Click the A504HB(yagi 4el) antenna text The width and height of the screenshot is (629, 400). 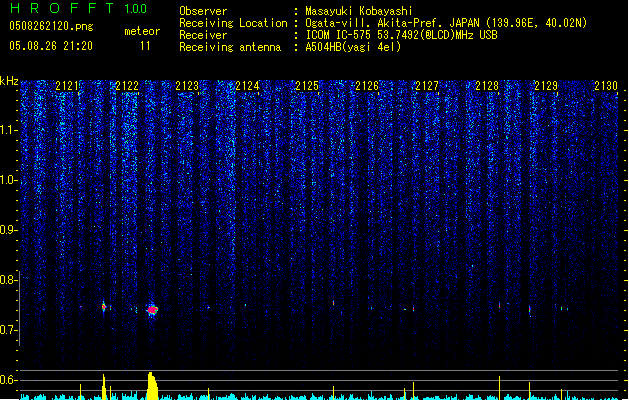[x=353, y=47]
